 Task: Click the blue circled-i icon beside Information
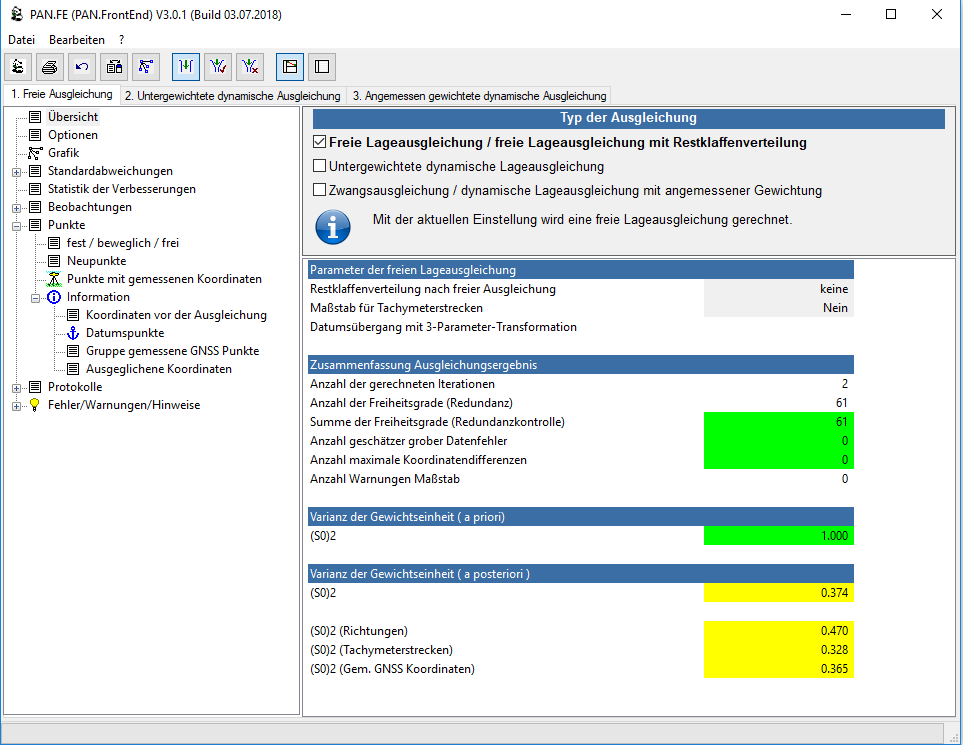click(x=55, y=297)
